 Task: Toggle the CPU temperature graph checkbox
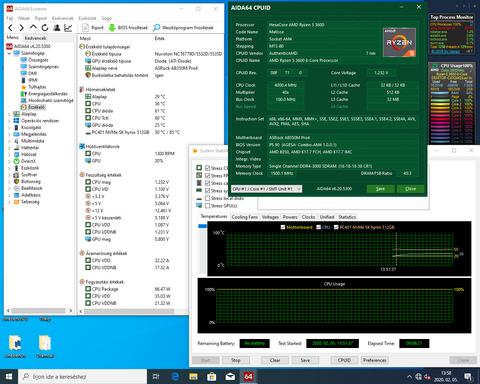point(318,227)
